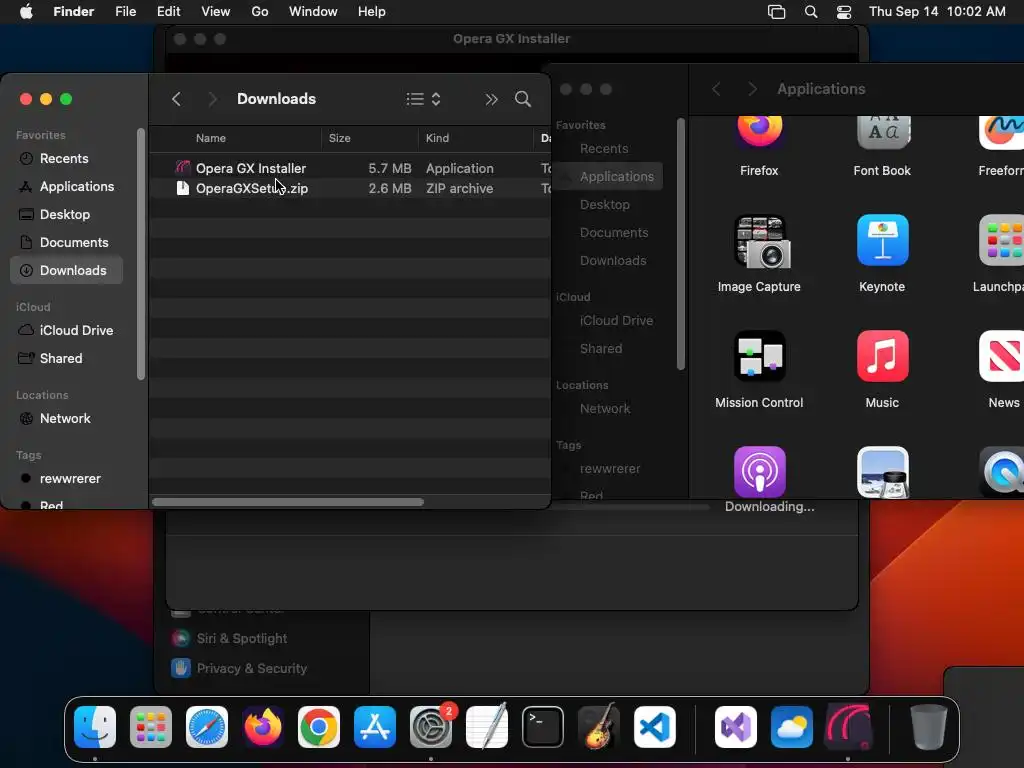The width and height of the screenshot is (1024, 768).
Task: Open TextEdit from the Dock
Action: pos(487,727)
